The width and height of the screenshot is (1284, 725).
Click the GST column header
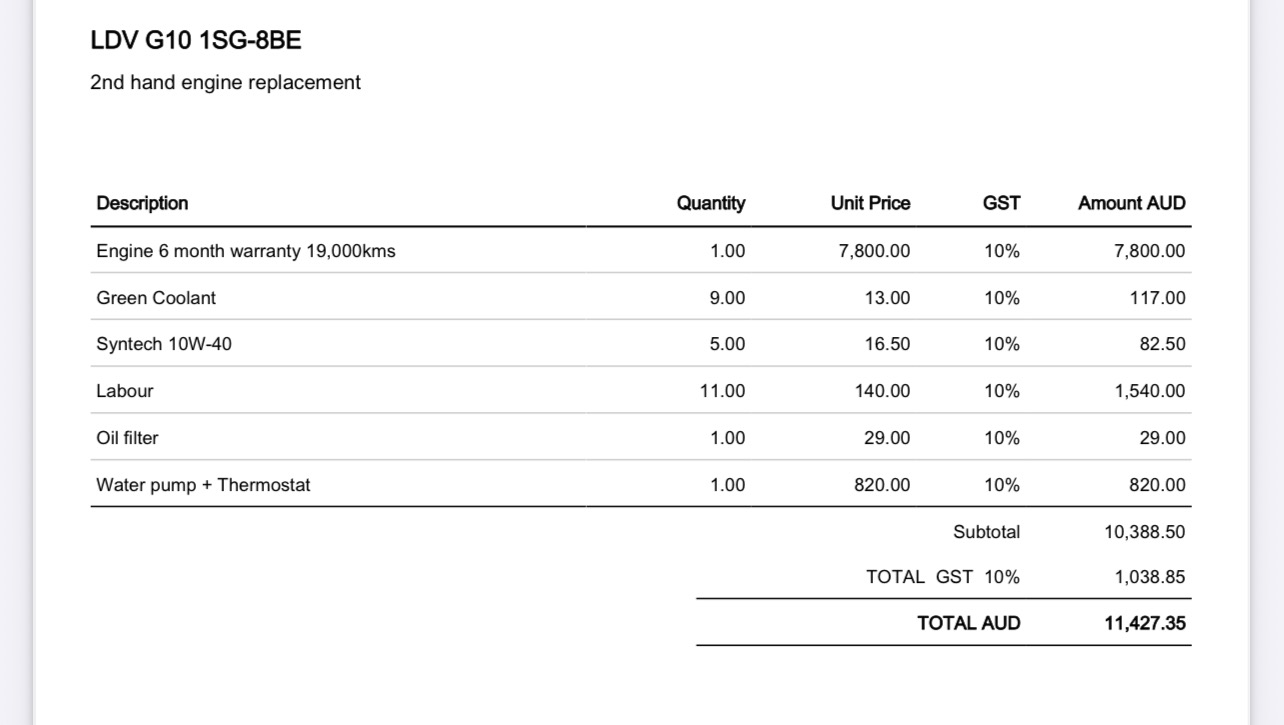click(x=1001, y=203)
